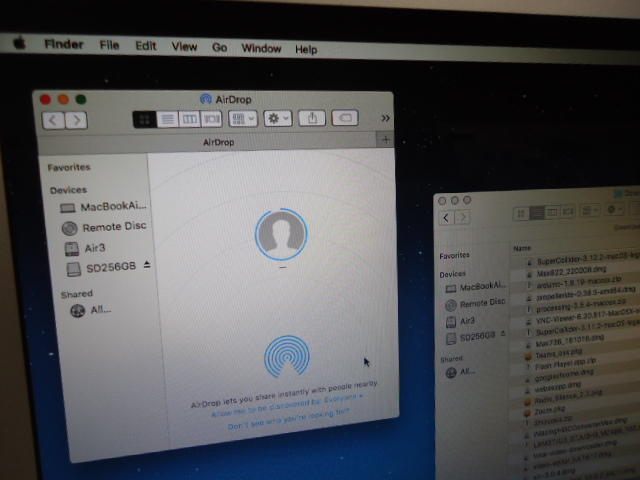Go back in the second Finder window
The width and height of the screenshot is (640, 480).
tap(446, 218)
